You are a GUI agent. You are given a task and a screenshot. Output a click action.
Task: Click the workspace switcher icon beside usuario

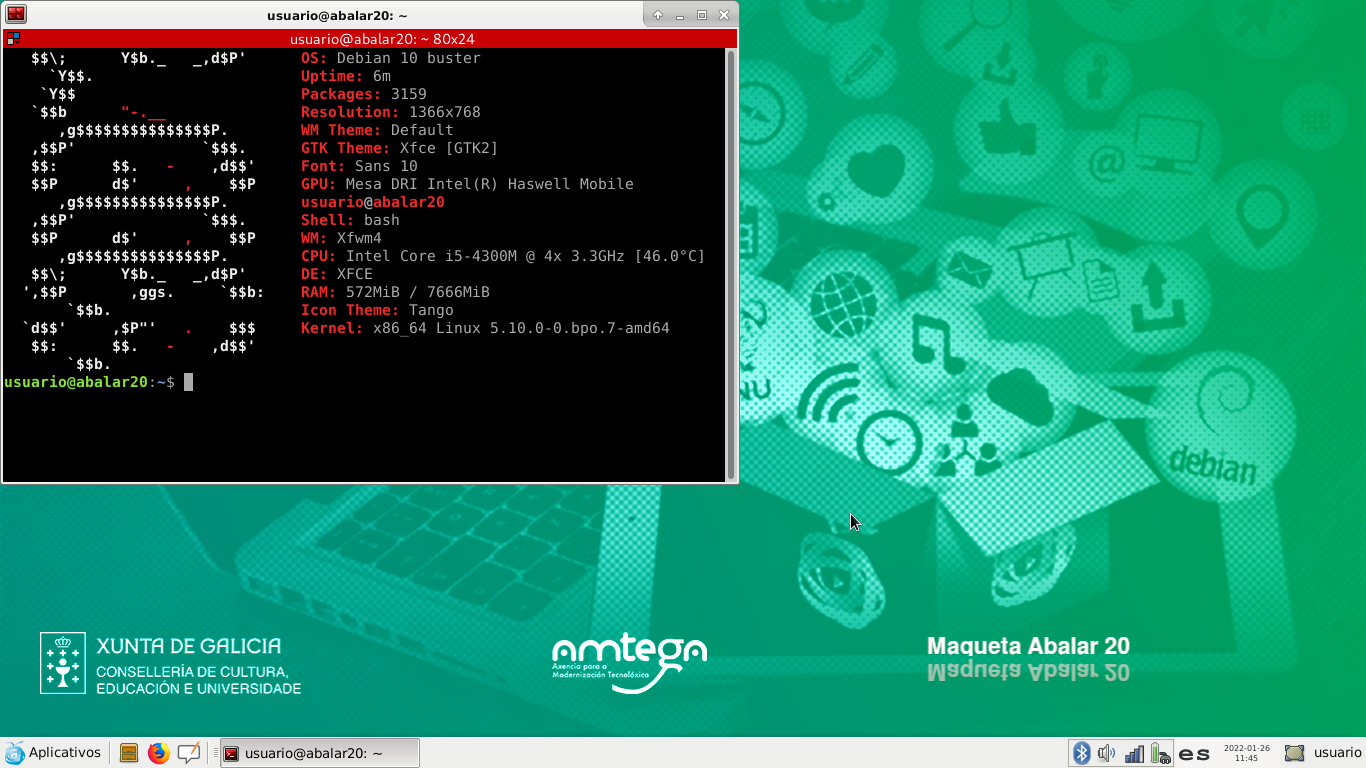(x=1294, y=753)
